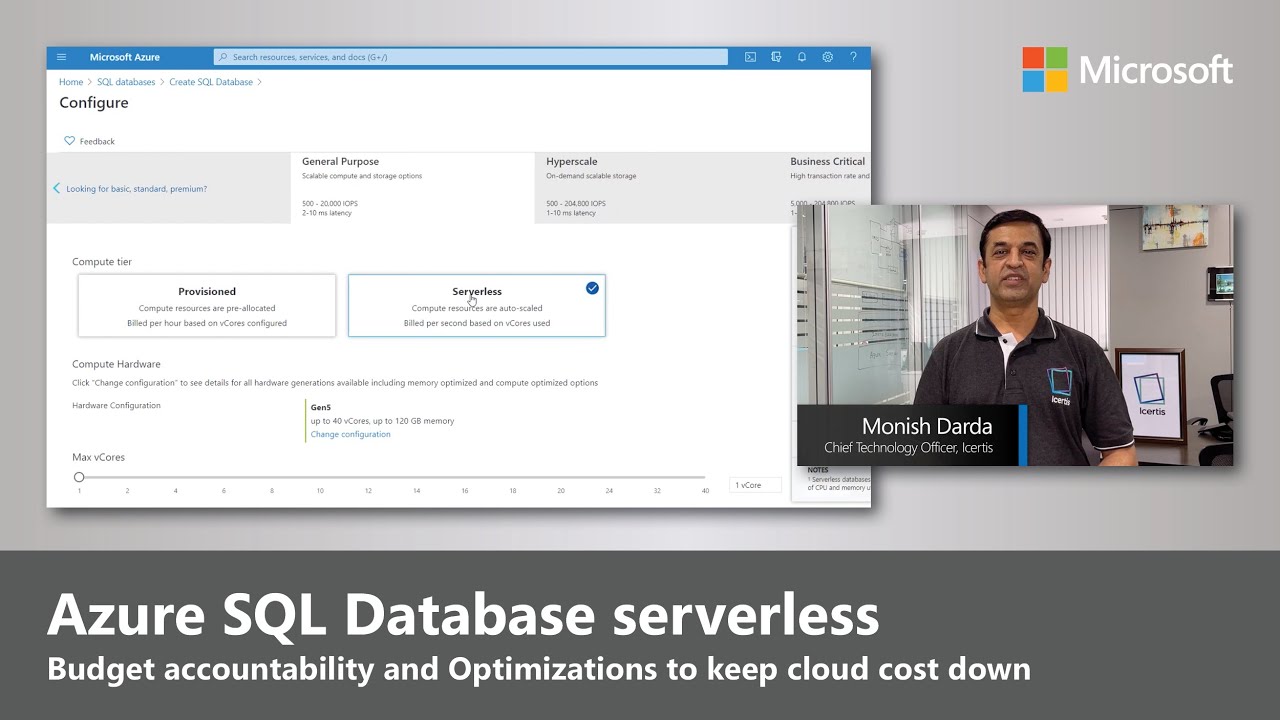Choose the Provisioned compute tier
The width and height of the screenshot is (1280, 720).
point(207,306)
